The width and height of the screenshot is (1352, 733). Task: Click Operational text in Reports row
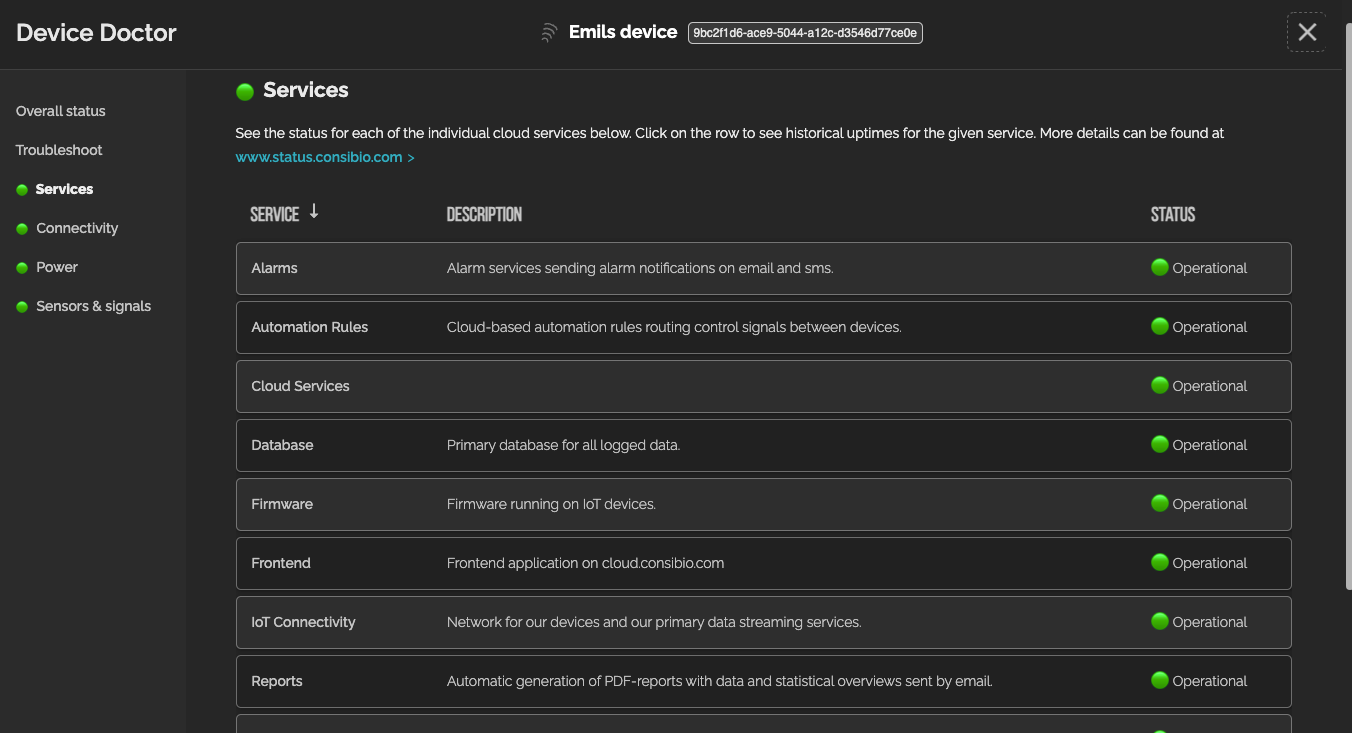pos(1210,681)
